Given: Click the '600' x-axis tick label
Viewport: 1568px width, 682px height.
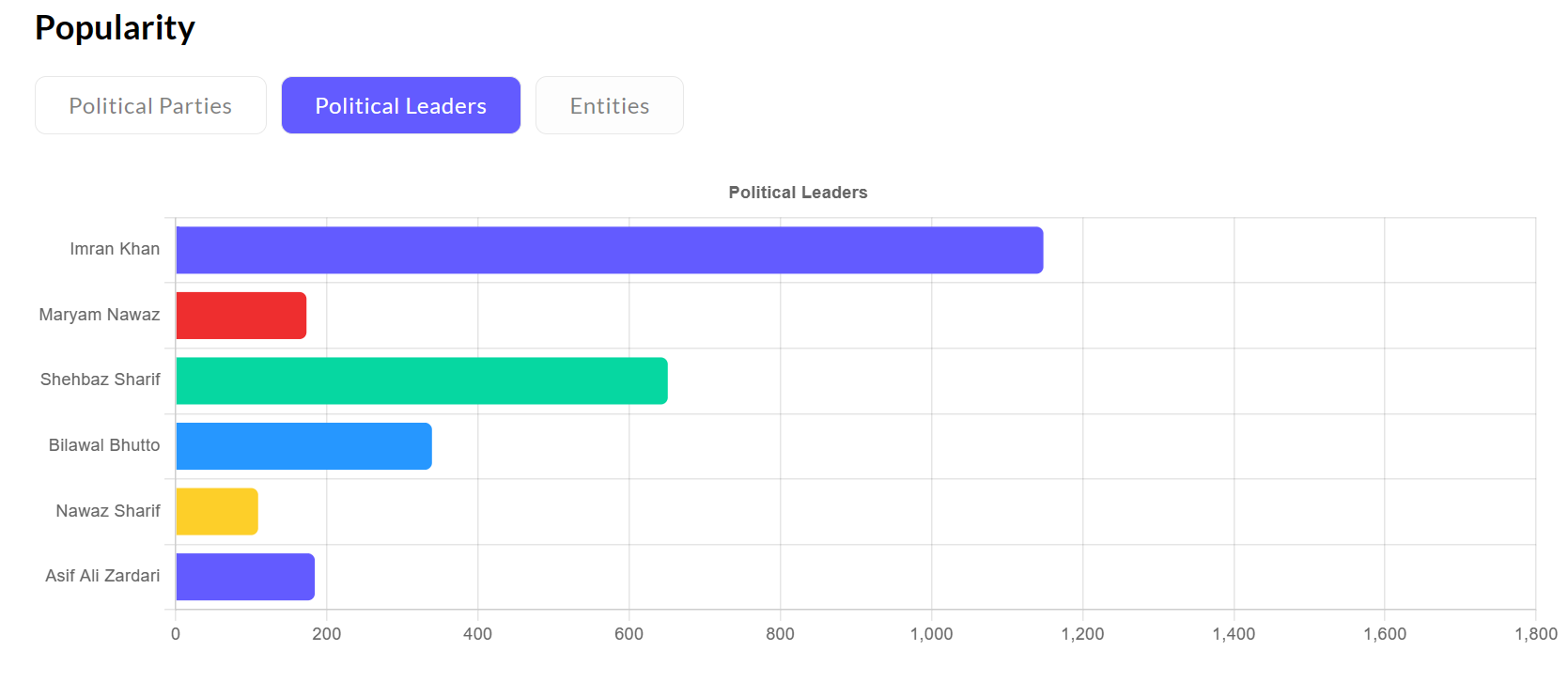Looking at the screenshot, I should [x=629, y=634].
